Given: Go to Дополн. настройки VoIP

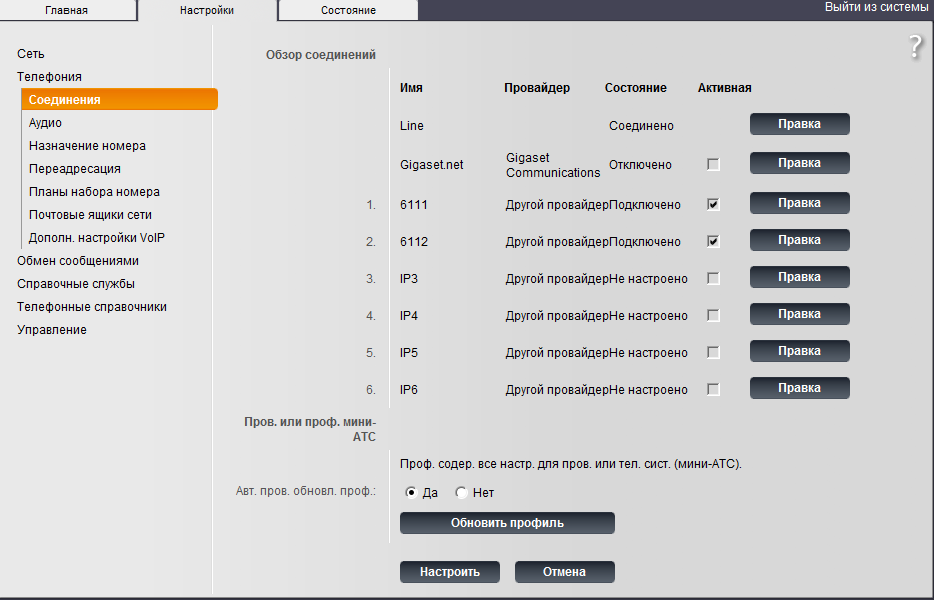Looking at the screenshot, I should [96, 238].
